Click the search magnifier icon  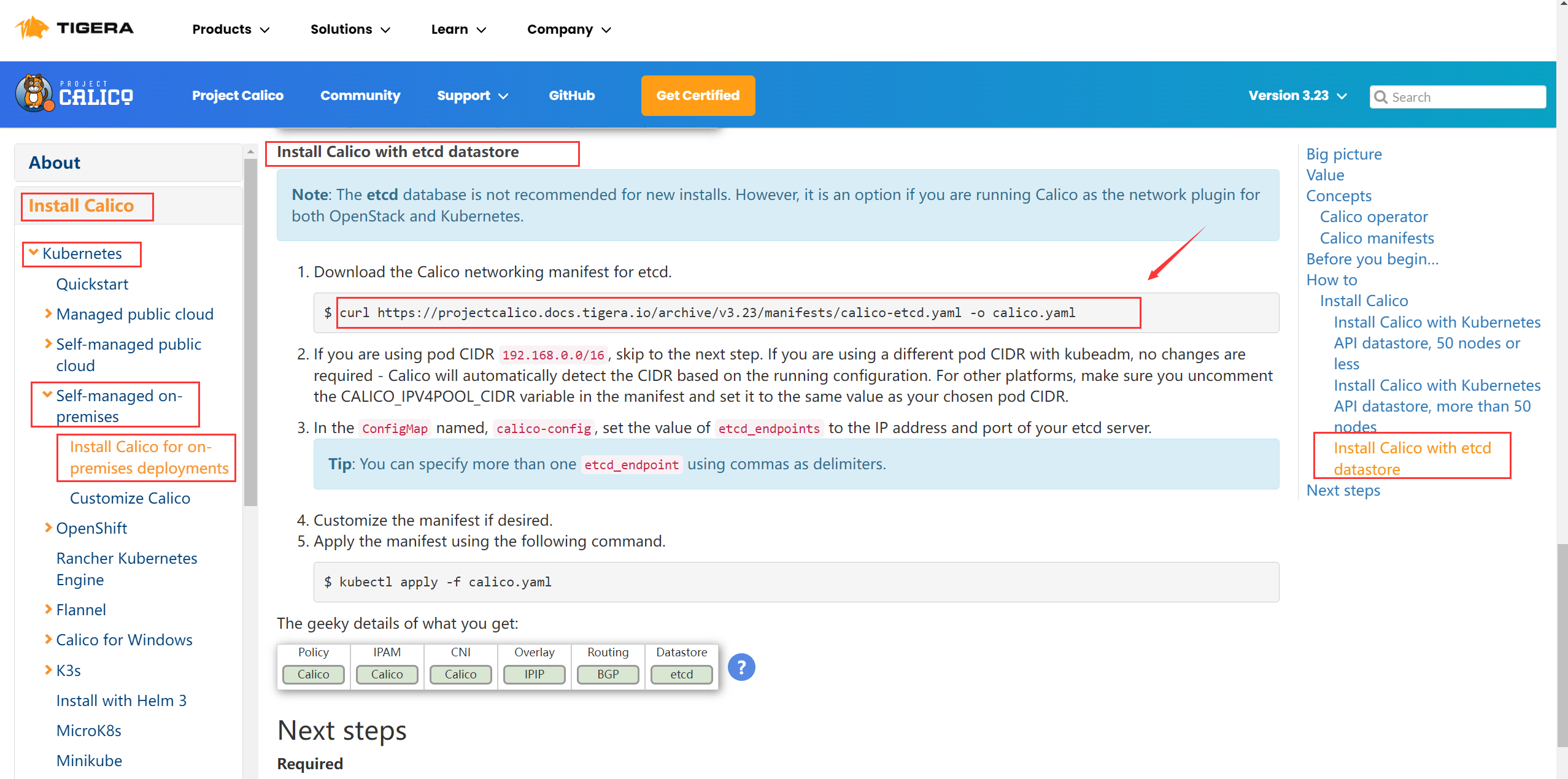tap(1381, 97)
